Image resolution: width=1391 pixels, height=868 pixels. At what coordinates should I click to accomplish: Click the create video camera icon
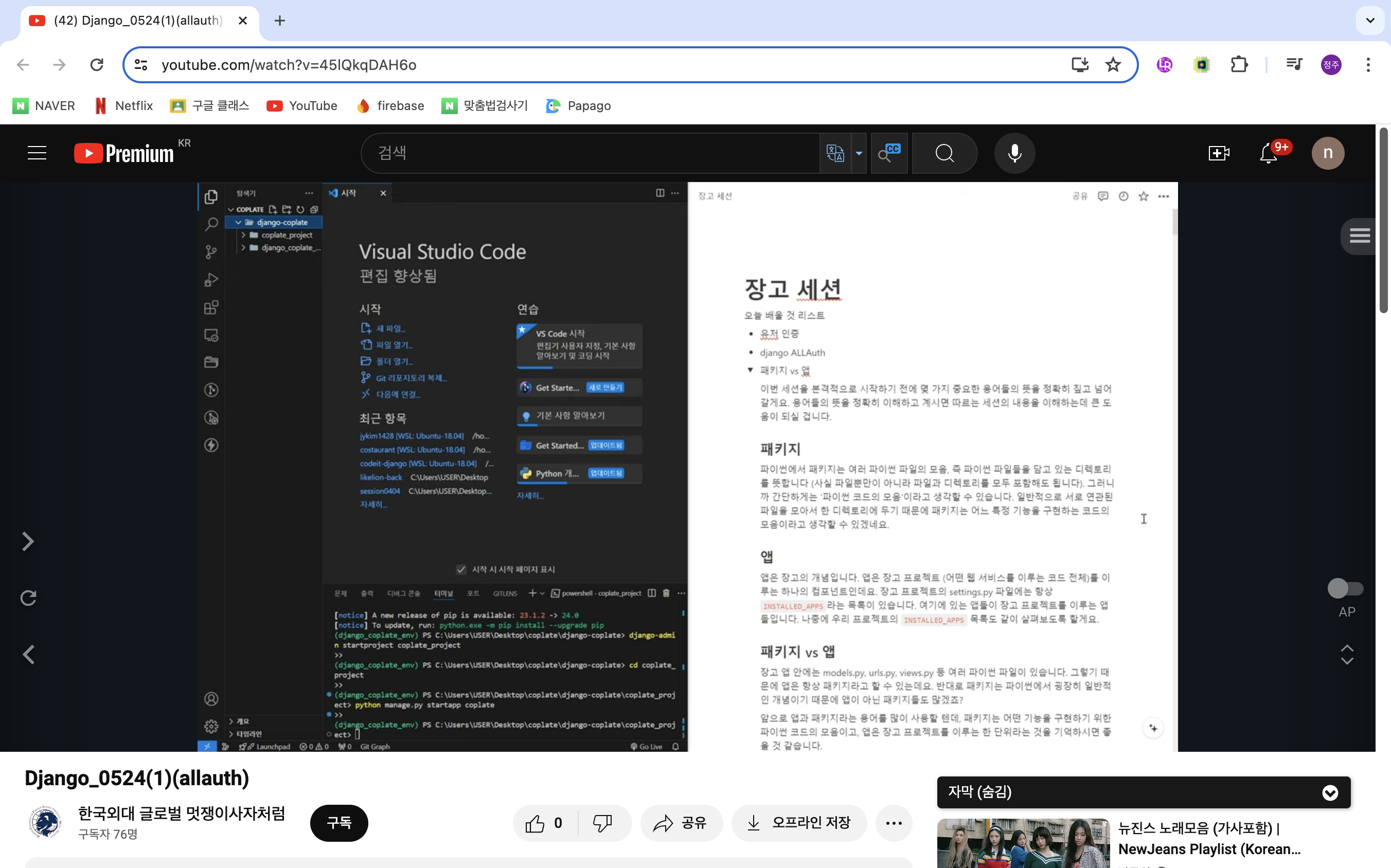[x=1219, y=153]
